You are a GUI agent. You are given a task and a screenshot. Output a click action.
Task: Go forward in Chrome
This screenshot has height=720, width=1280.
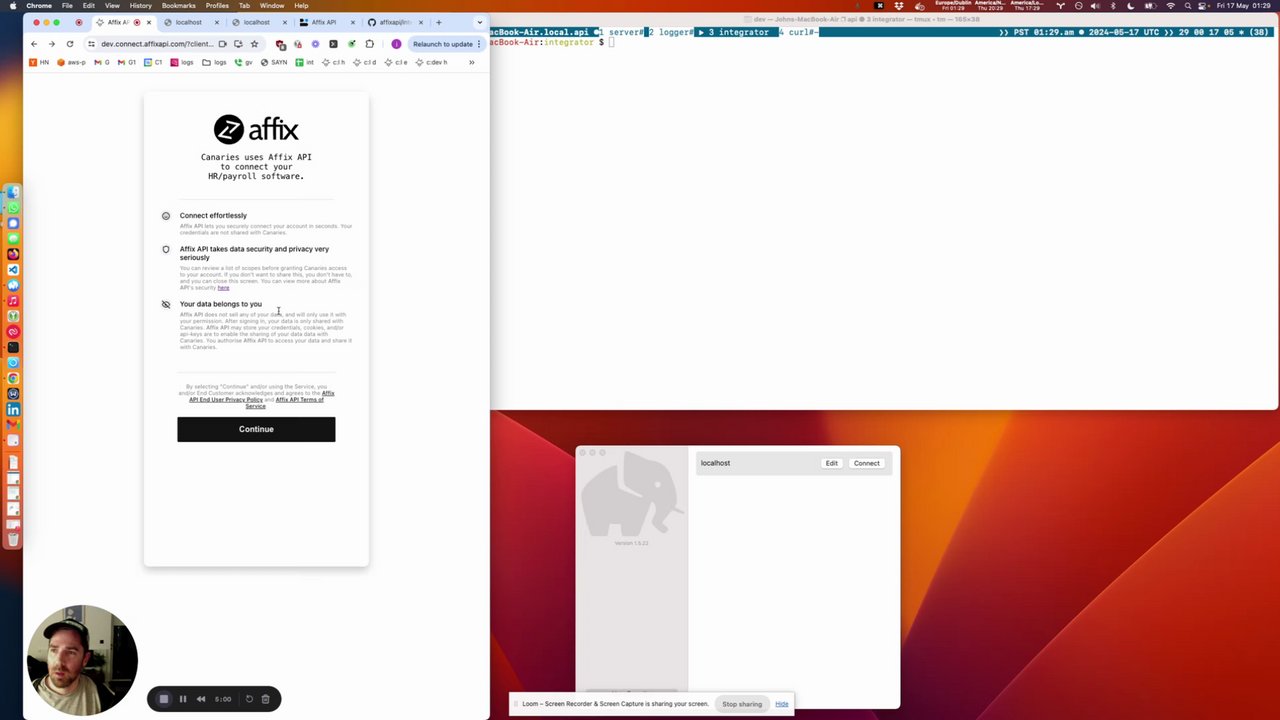(x=52, y=44)
